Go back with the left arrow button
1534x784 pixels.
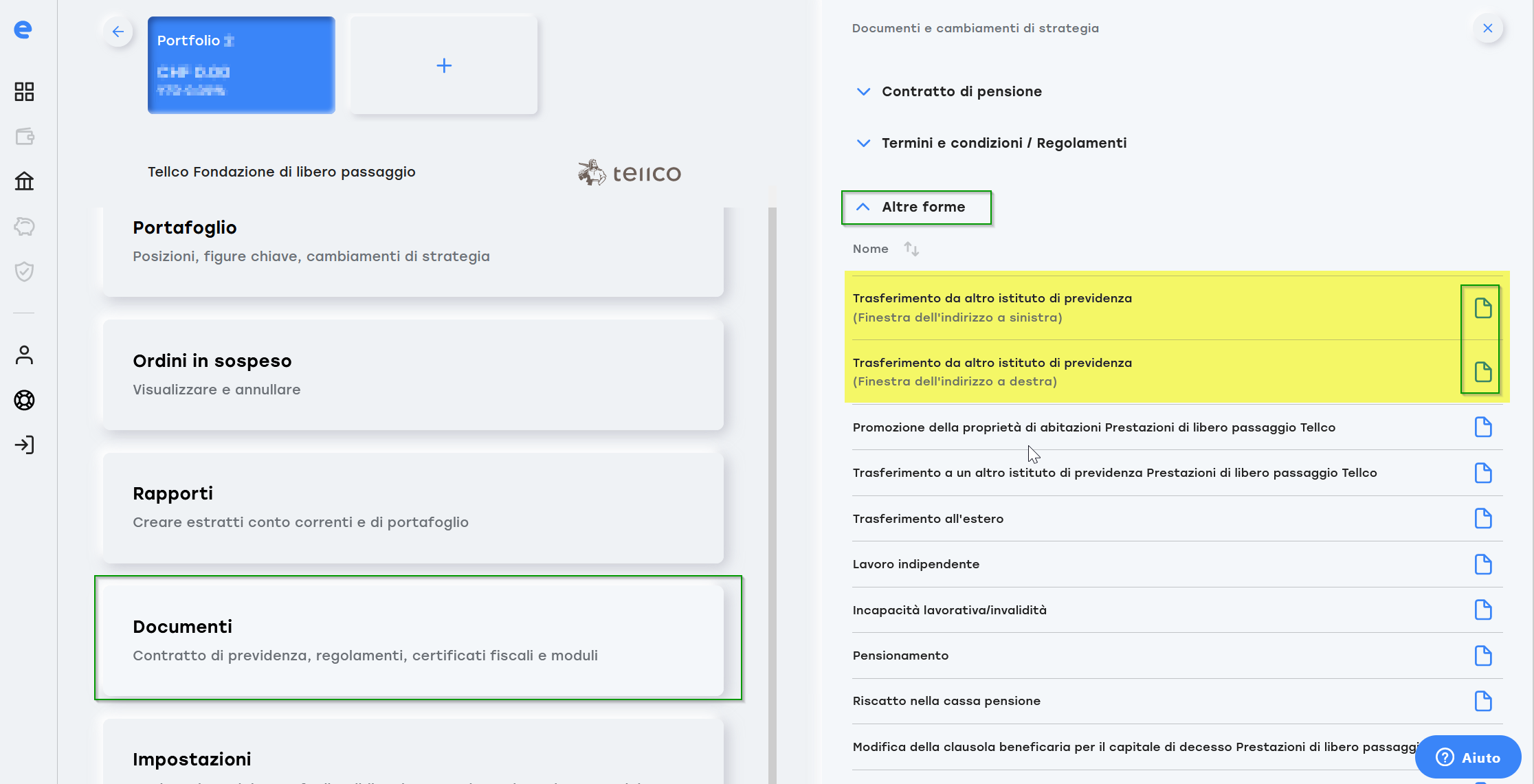pyautogui.click(x=118, y=32)
